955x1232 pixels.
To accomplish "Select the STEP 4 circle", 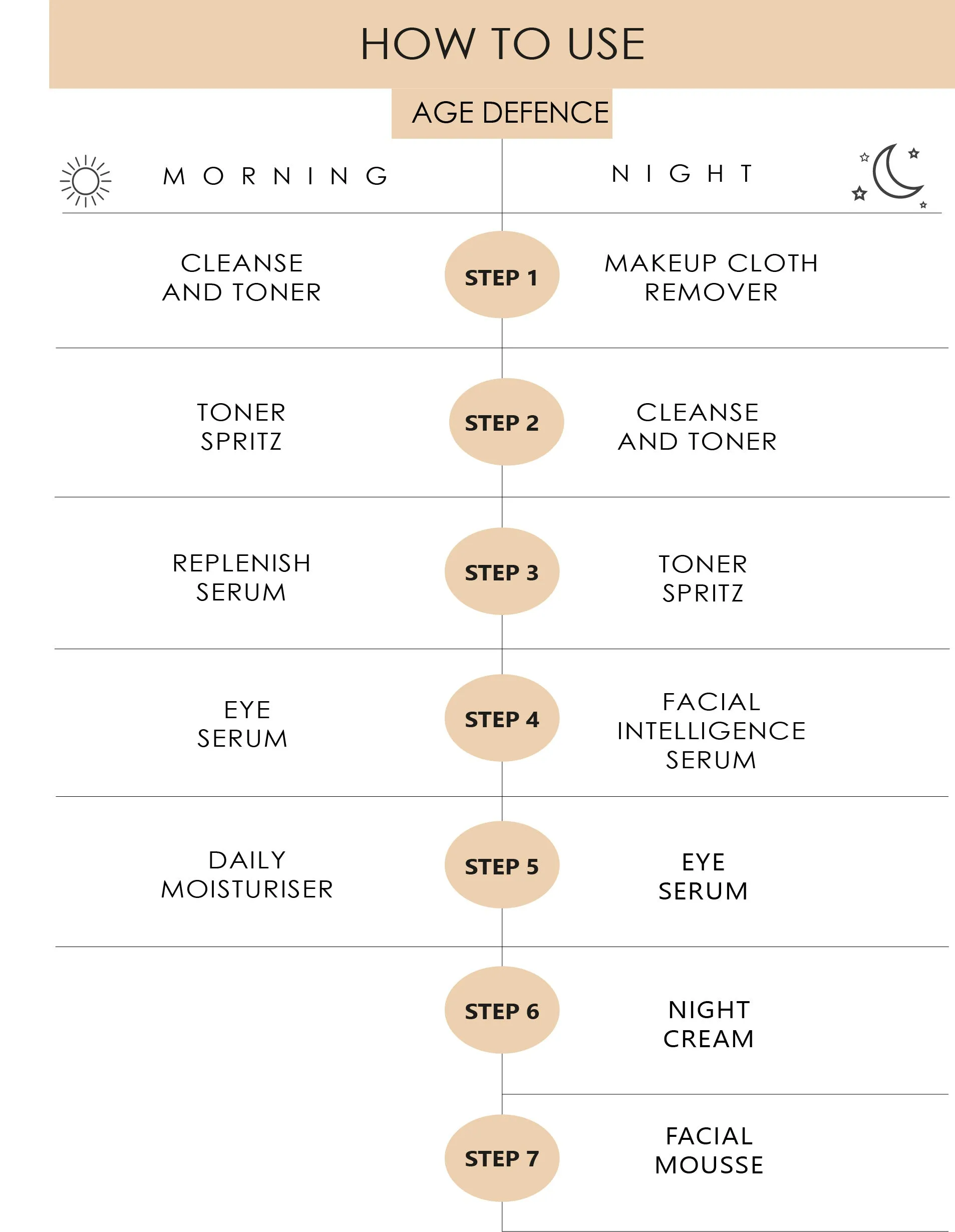I will click(501, 718).
